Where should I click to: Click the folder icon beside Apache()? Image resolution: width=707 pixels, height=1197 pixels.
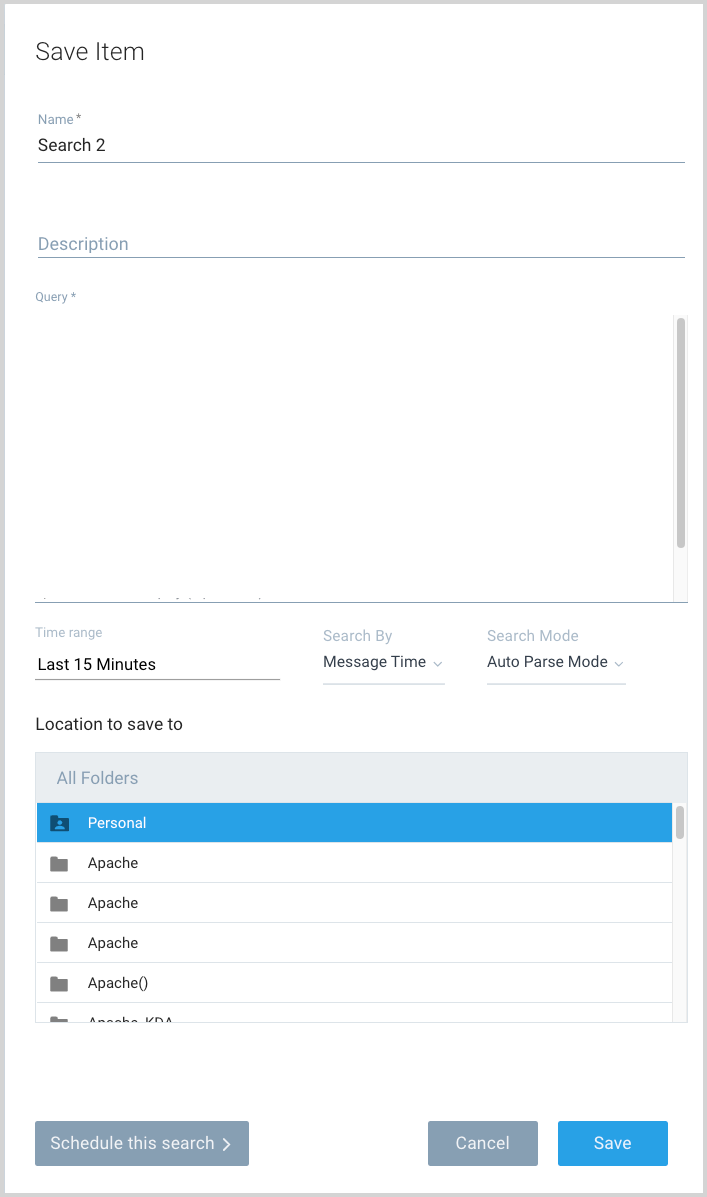point(59,982)
